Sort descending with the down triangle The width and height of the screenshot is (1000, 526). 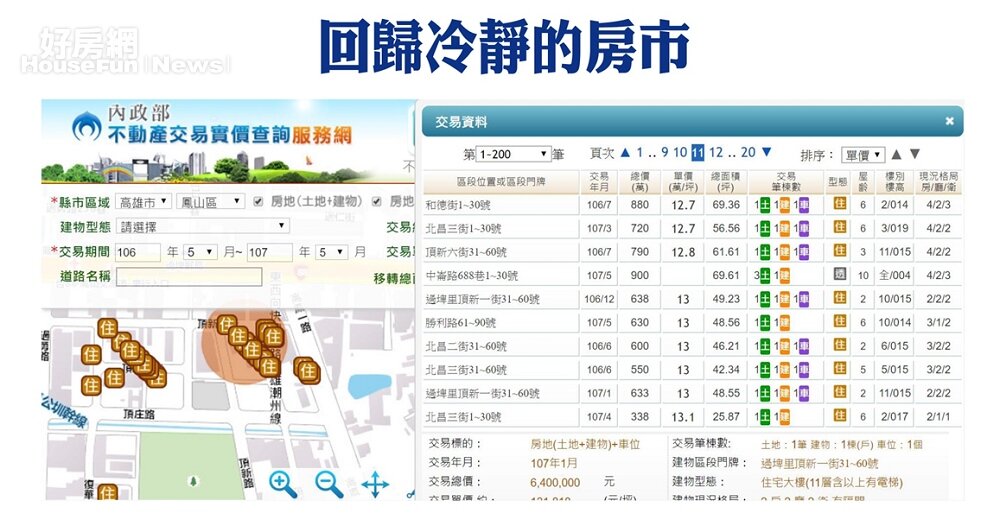point(915,154)
